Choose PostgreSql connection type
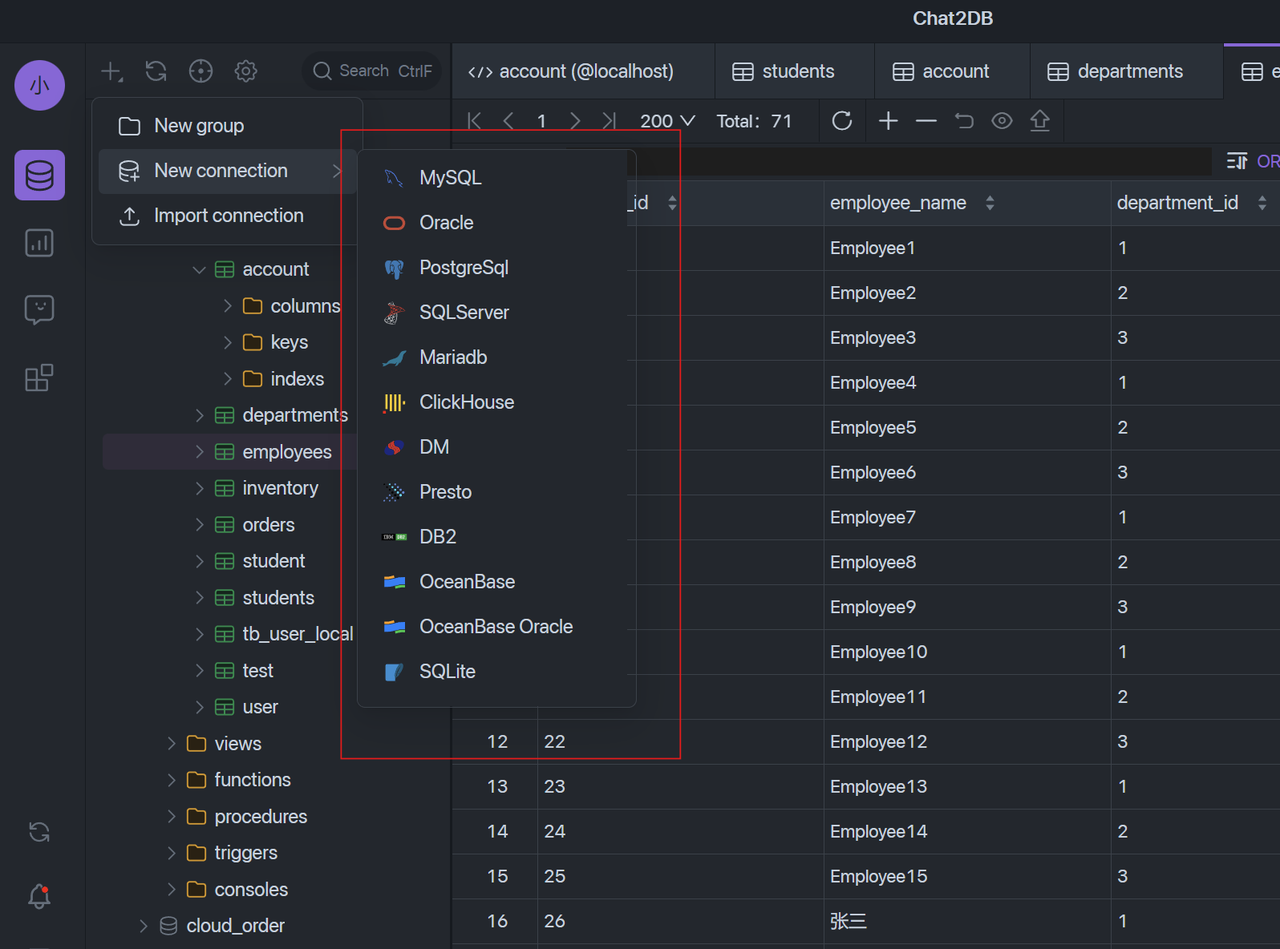1280x949 pixels. click(x=463, y=268)
